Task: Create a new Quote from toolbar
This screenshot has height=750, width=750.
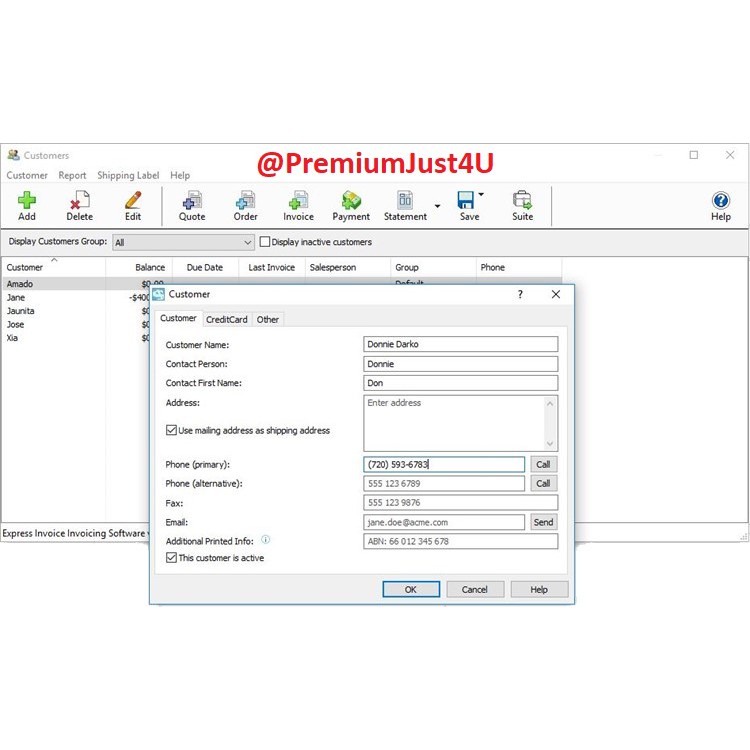Action: 192,205
